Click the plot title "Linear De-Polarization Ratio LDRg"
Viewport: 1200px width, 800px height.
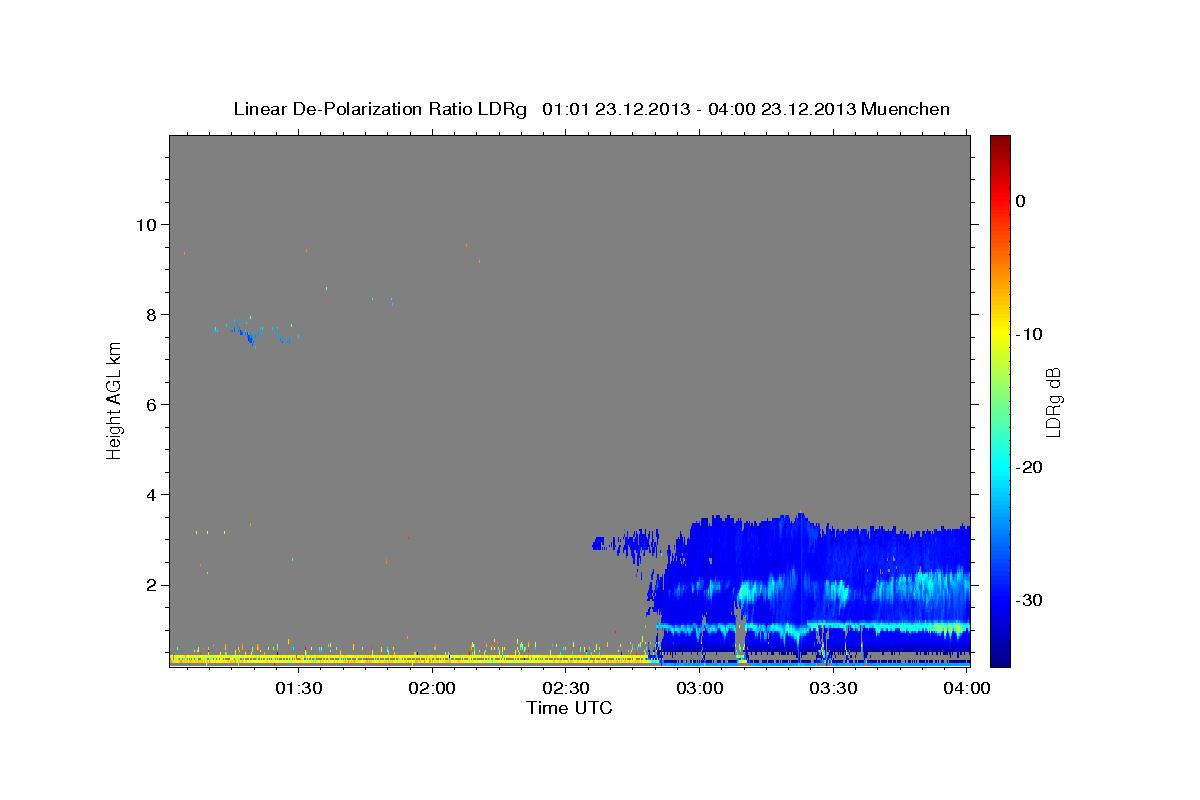(x=379, y=109)
